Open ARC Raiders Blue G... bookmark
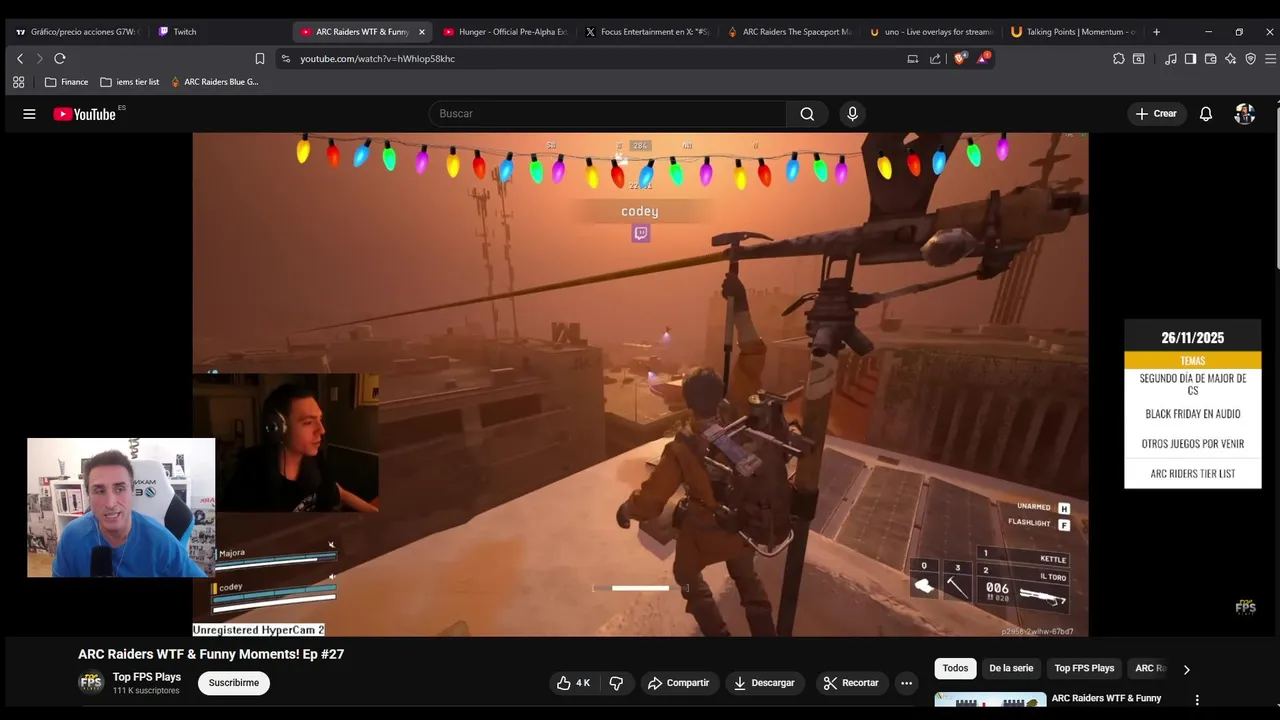The width and height of the screenshot is (1280, 720). tap(215, 82)
